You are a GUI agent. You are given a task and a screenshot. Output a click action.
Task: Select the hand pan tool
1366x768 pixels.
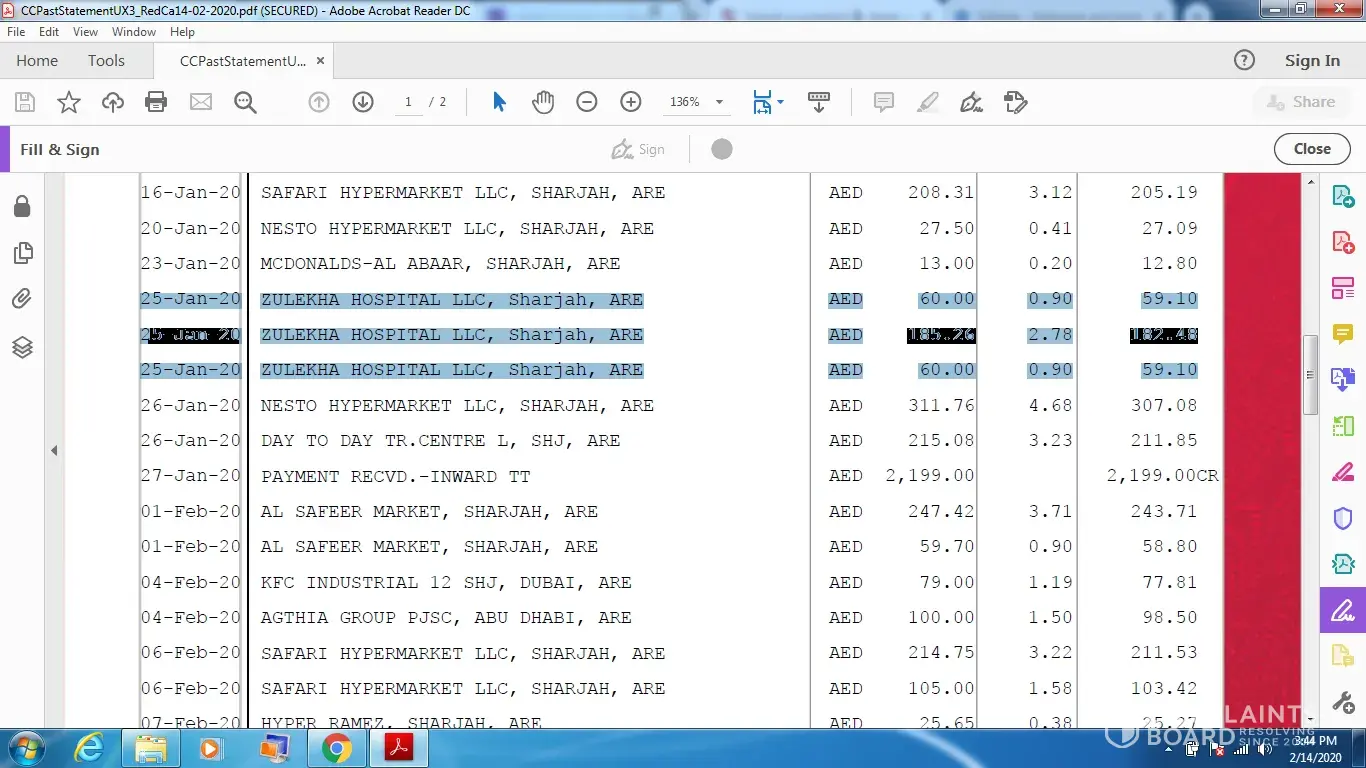(x=543, y=102)
